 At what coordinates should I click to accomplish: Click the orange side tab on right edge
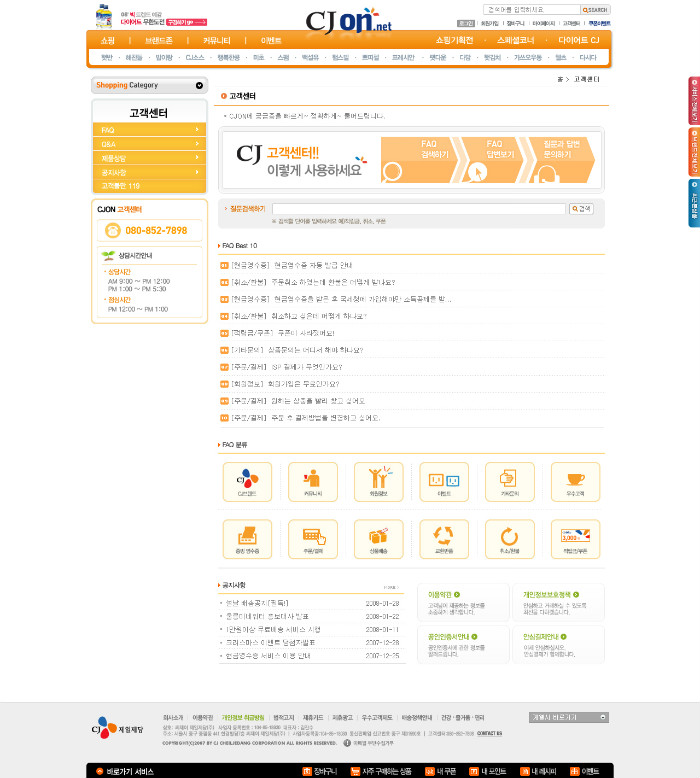(x=694, y=152)
